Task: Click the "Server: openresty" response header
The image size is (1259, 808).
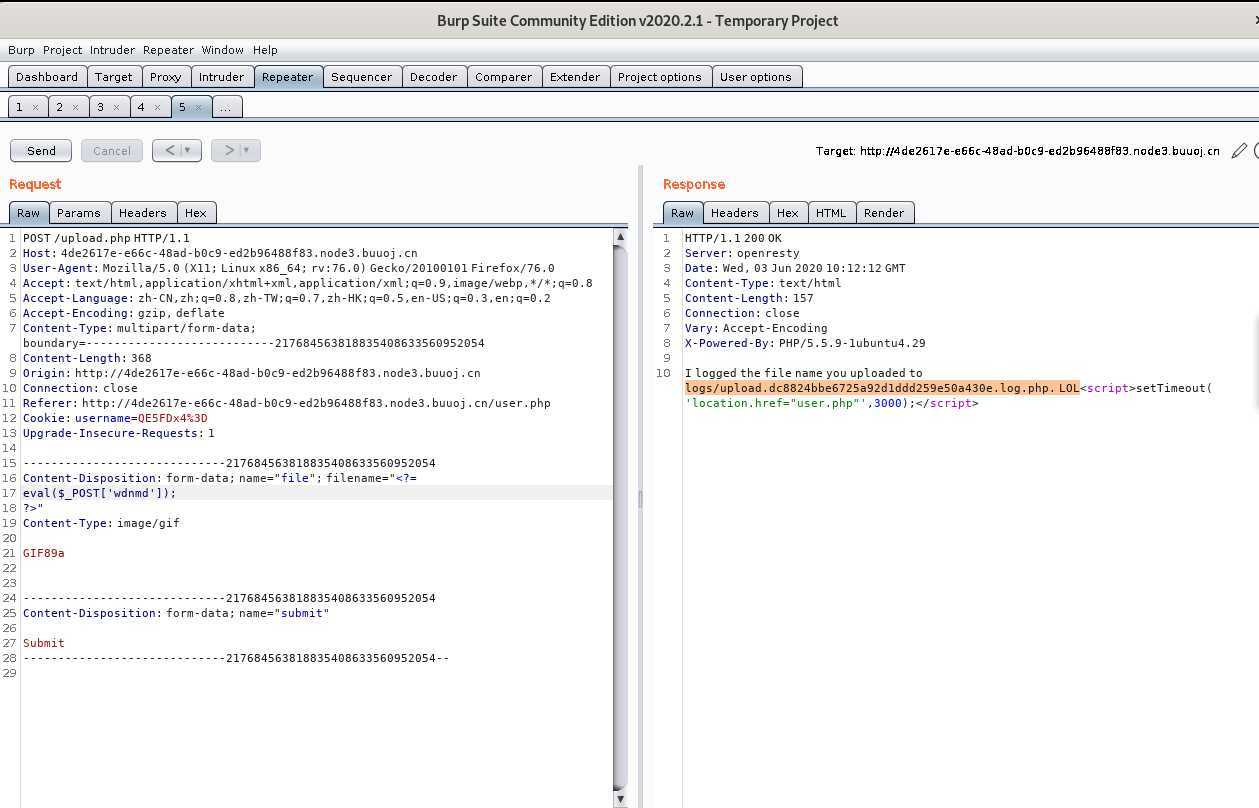Action: click(742, 253)
